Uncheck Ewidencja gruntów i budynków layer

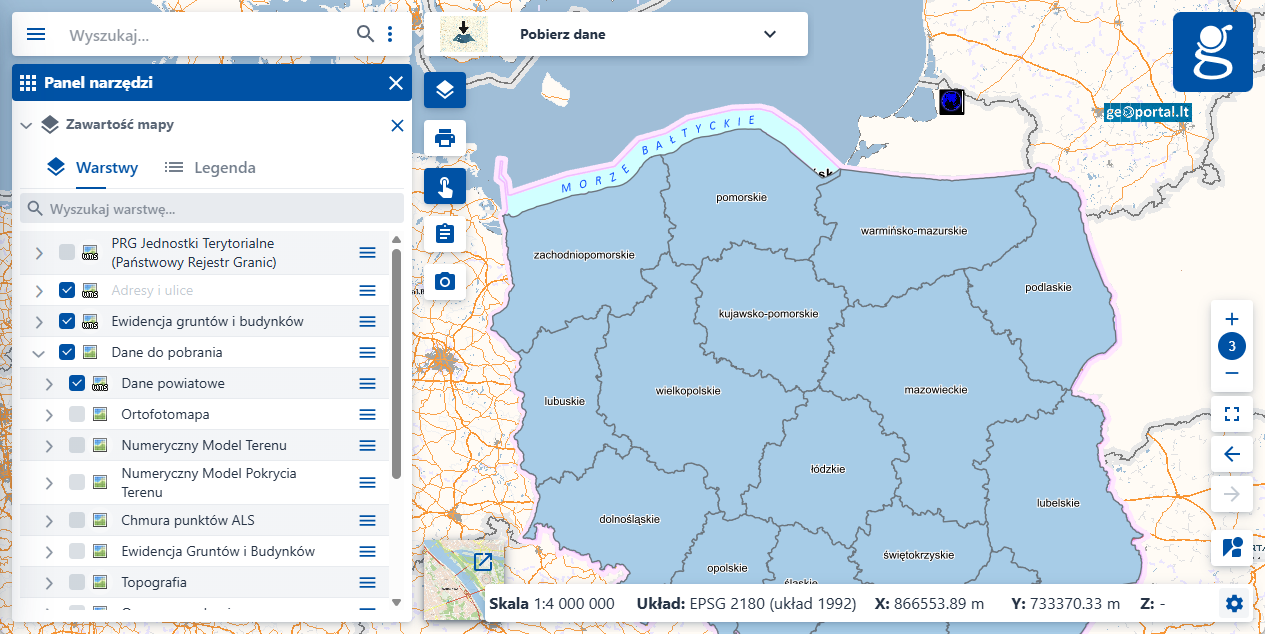tap(67, 321)
